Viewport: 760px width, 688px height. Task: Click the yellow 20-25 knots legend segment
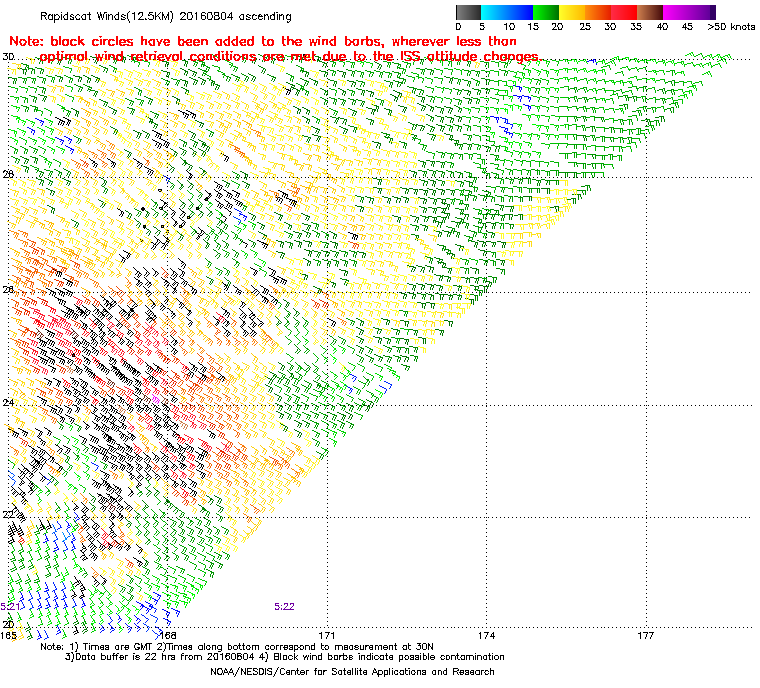pyautogui.click(x=572, y=12)
